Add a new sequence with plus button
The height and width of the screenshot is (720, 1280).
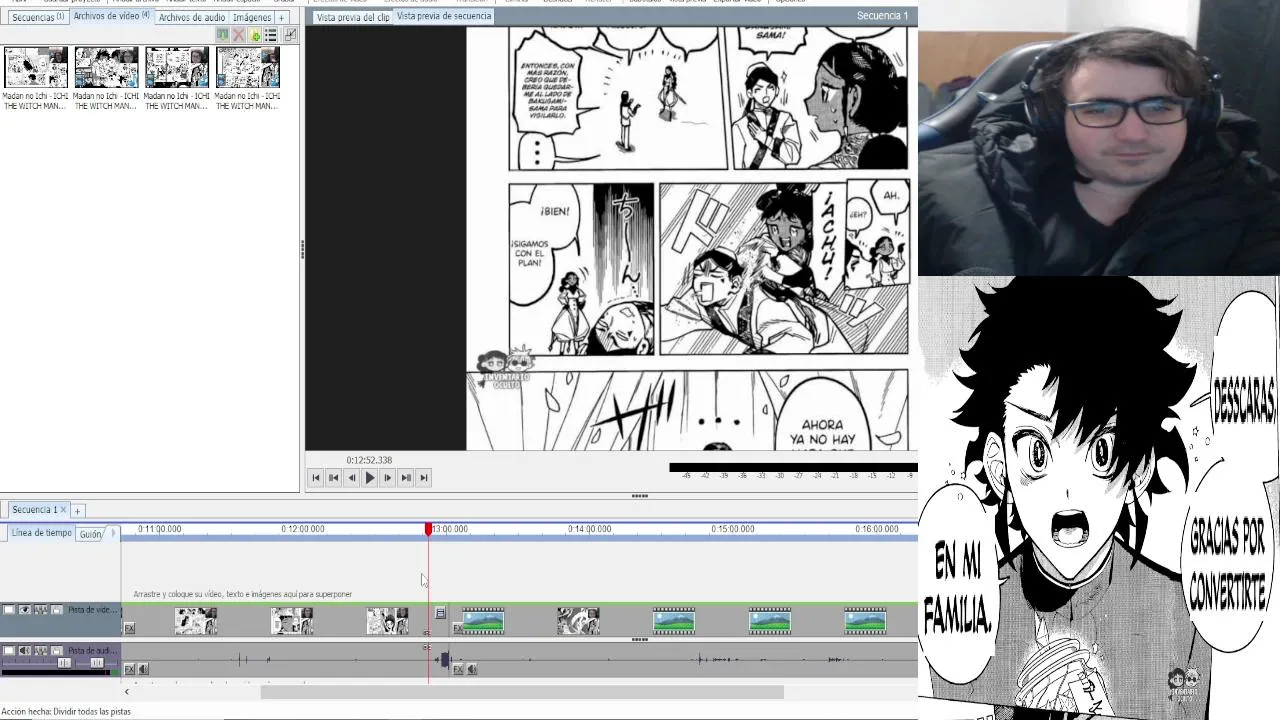77,511
